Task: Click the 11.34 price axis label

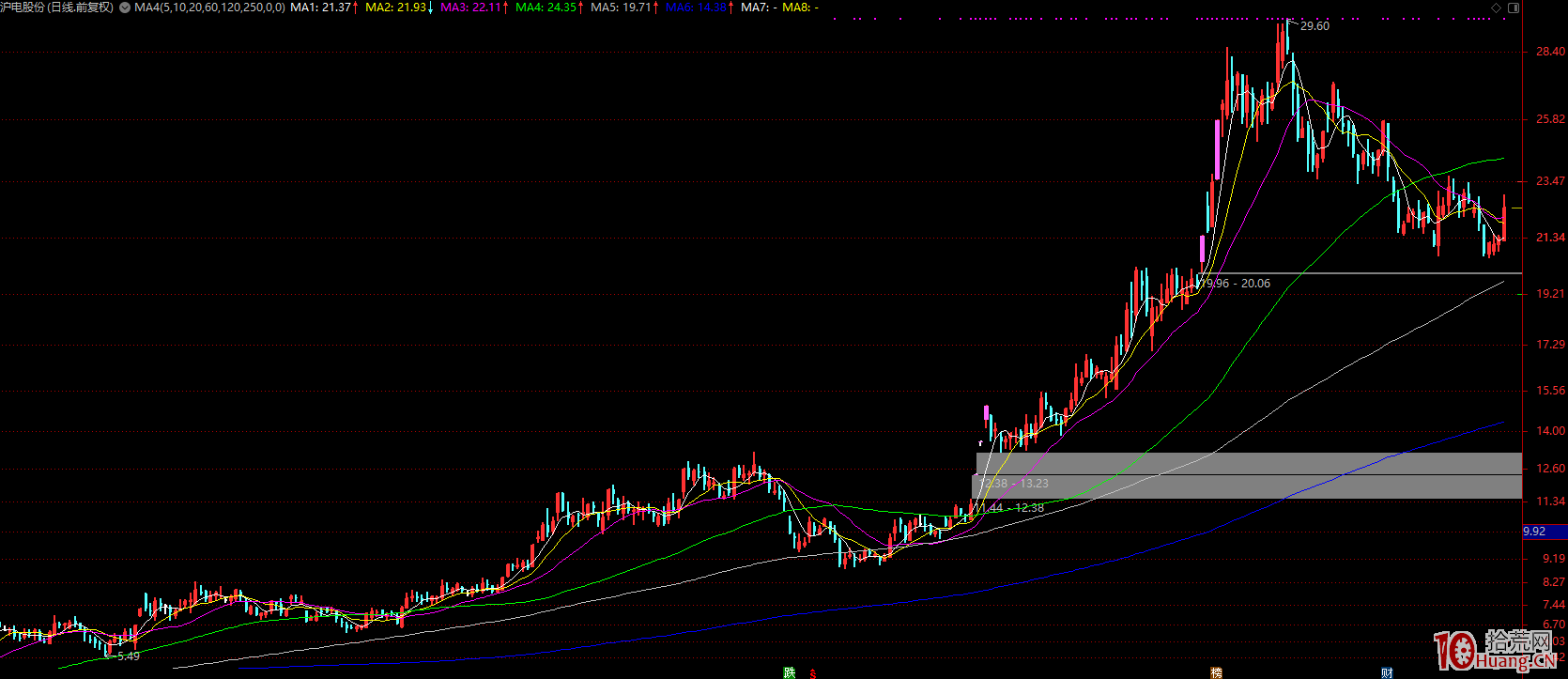Action: (x=1550, y=502)
